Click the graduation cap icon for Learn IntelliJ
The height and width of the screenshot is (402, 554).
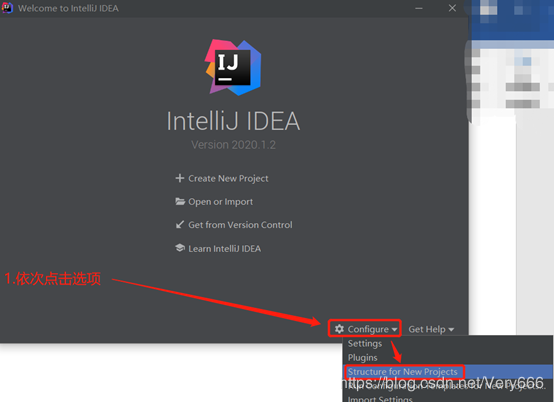pos(180,248)
